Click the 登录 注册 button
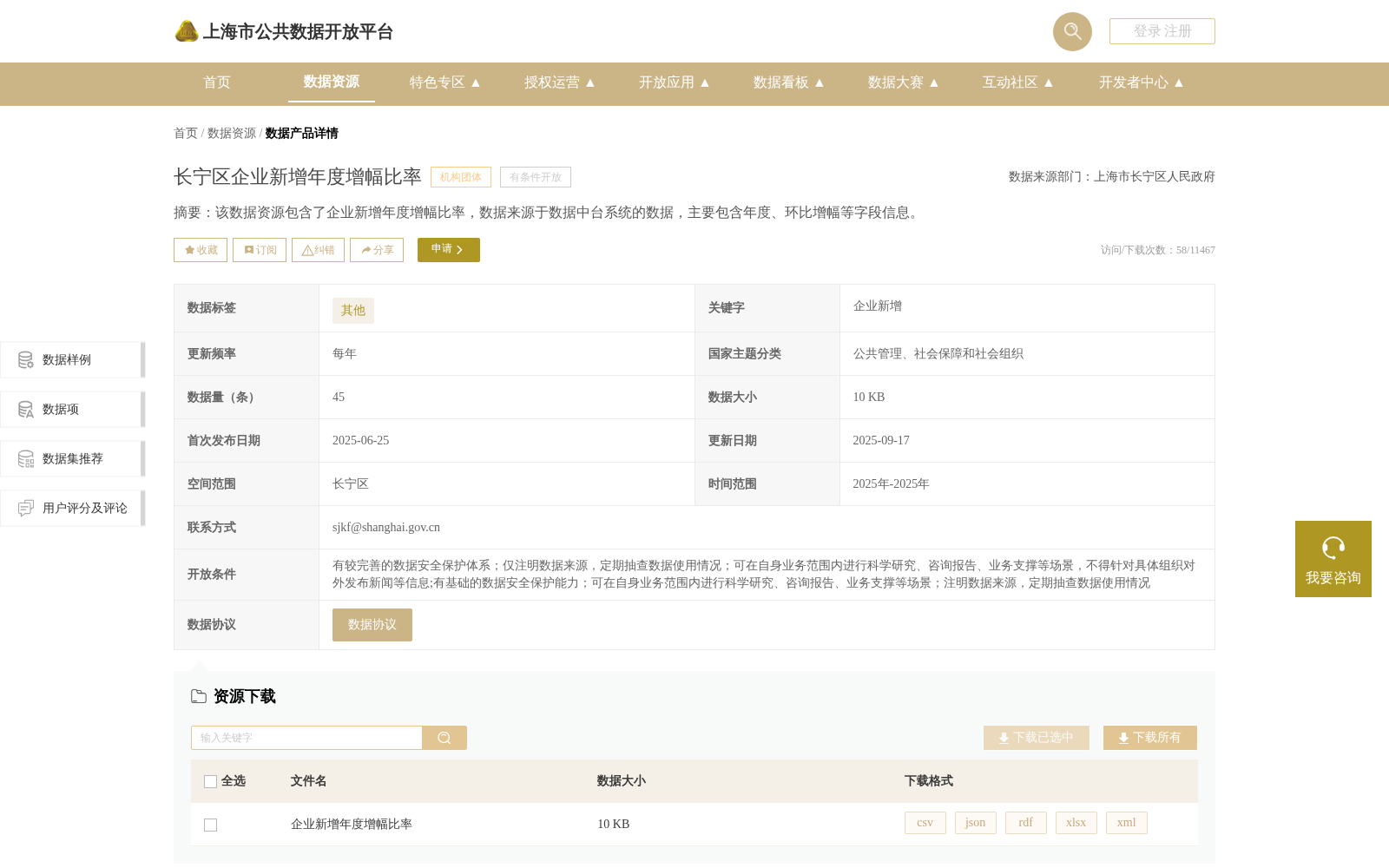1389x868 pixels. point(1162,31)
